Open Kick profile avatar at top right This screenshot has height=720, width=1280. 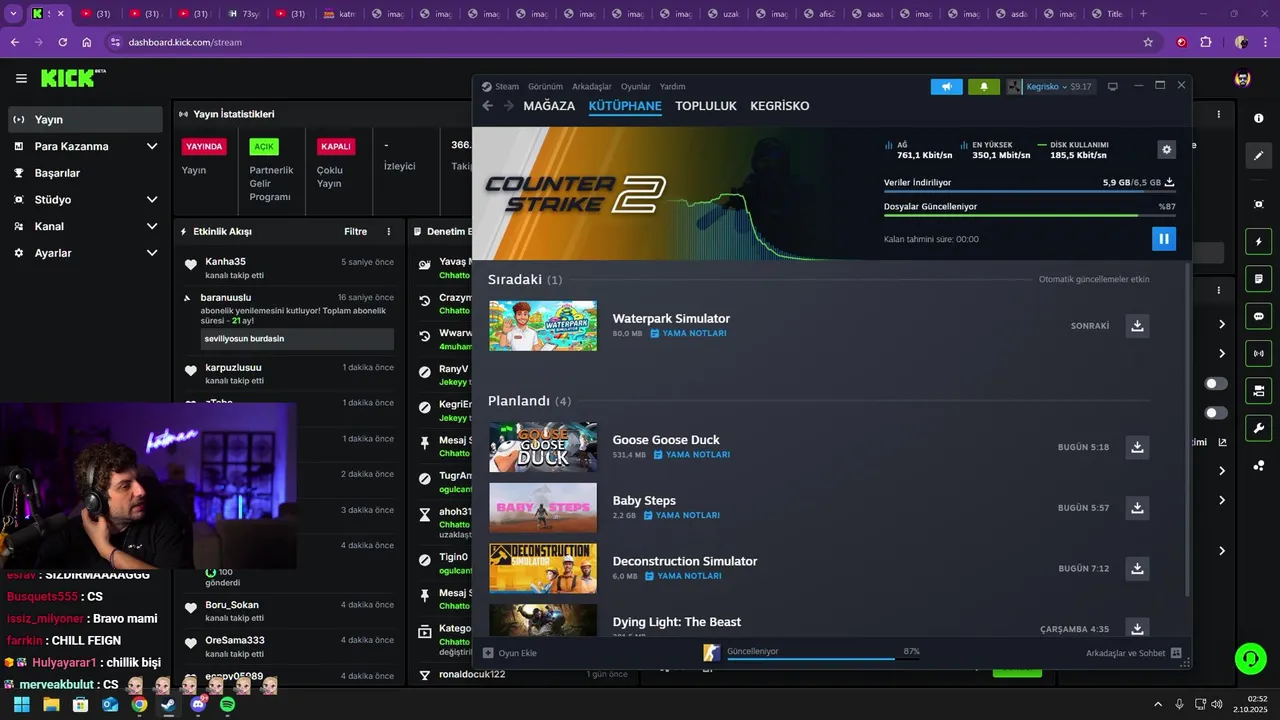[1243, 78]
